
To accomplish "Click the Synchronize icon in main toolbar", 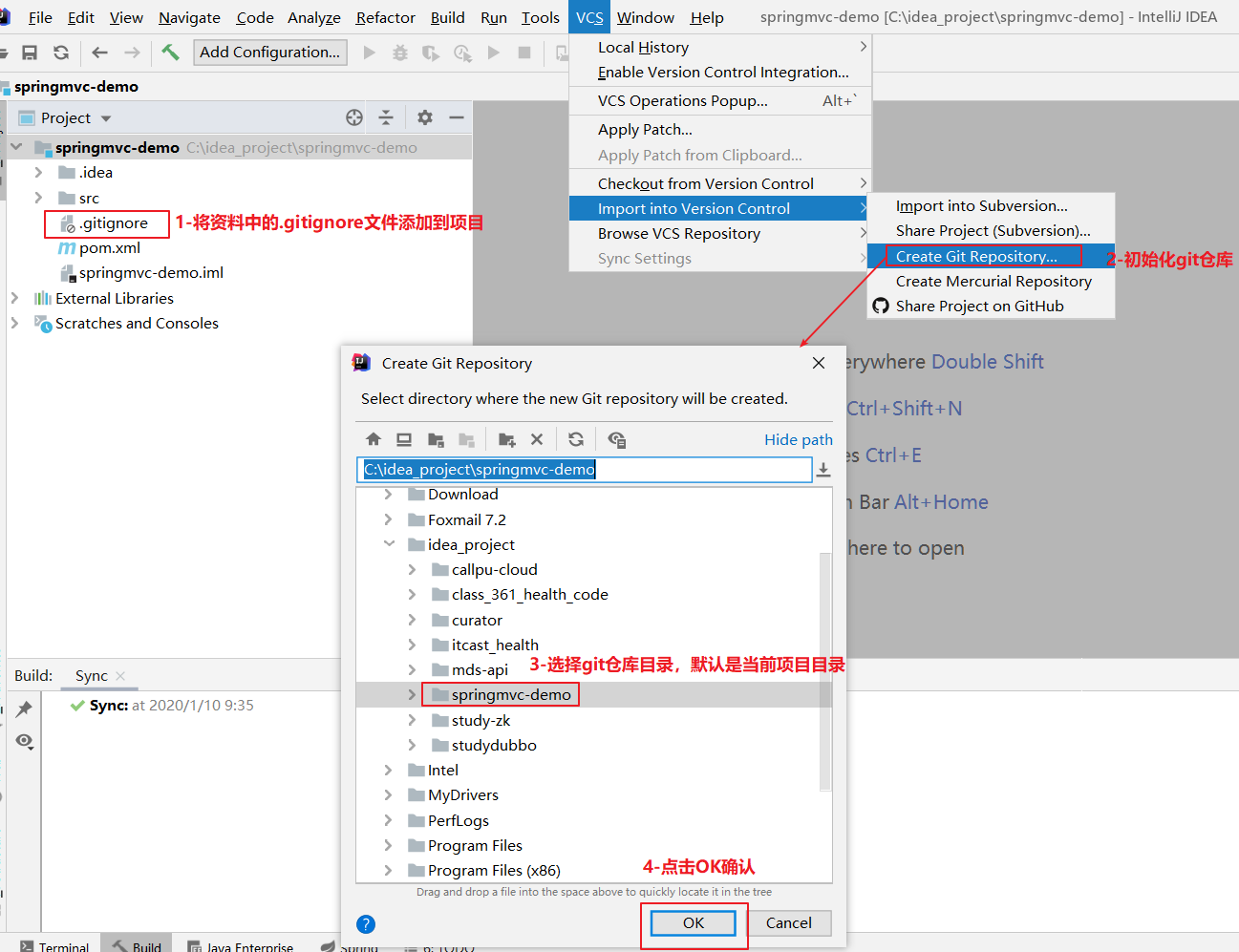I will [x=61, y=53].
